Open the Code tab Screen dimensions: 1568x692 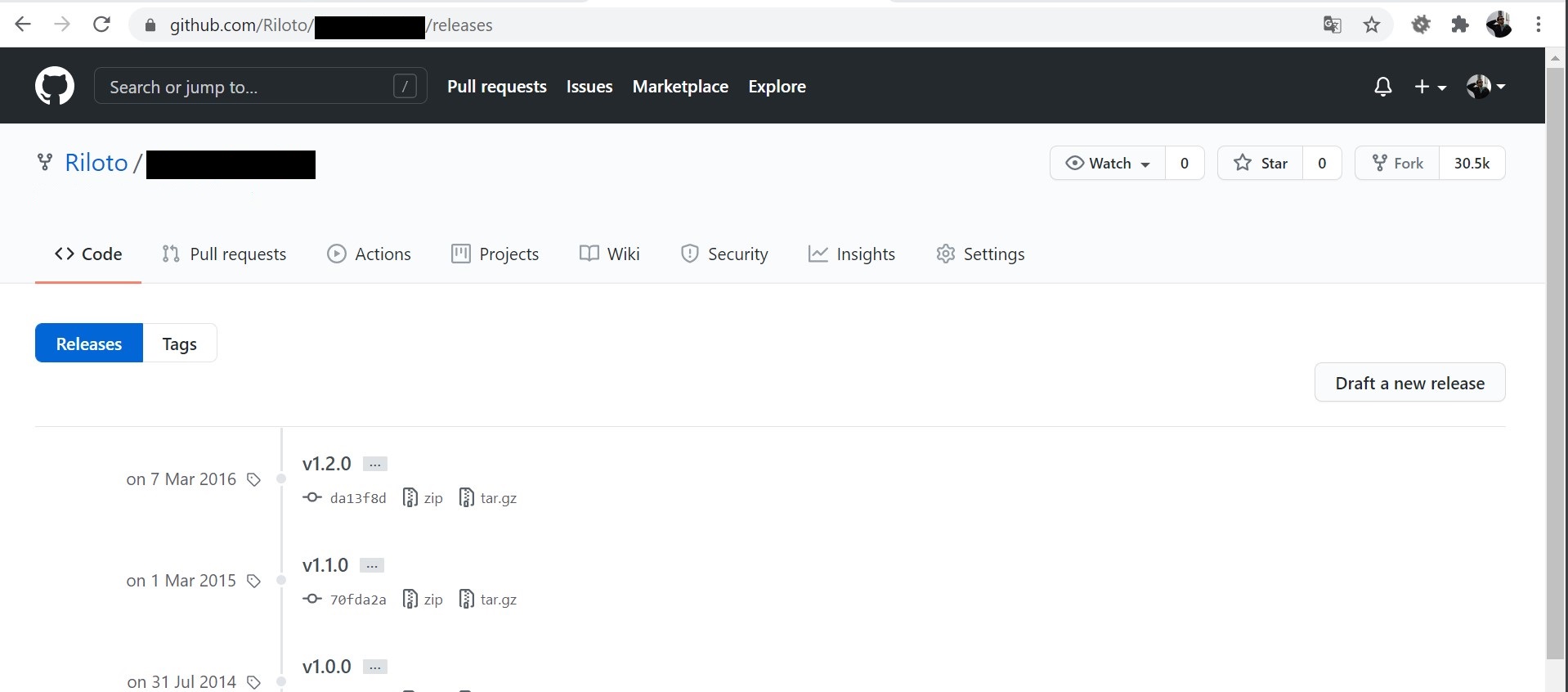88,254
